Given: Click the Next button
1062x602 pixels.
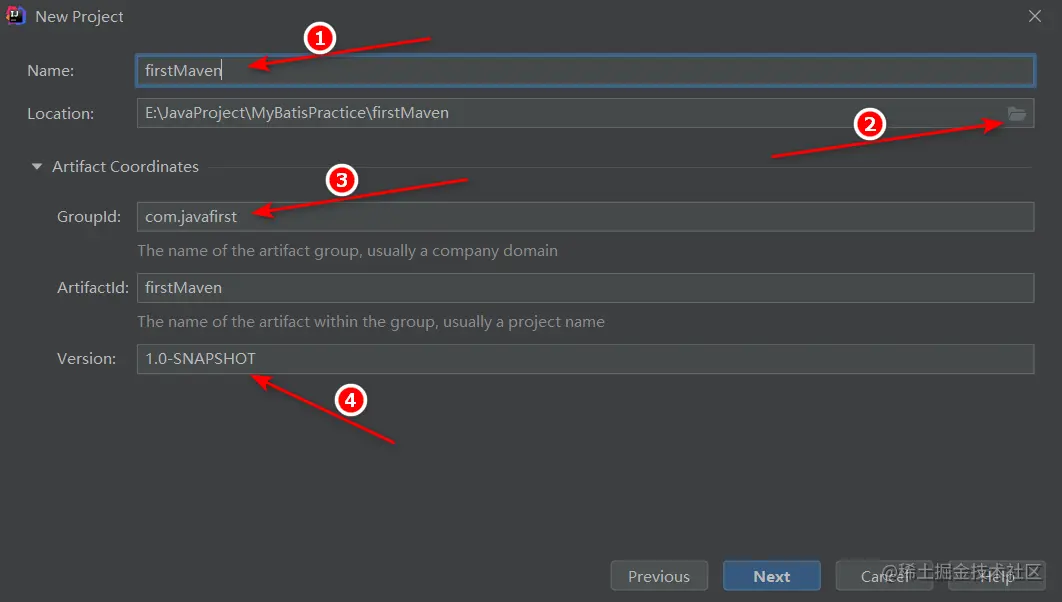Looking at the screenshot, I should 771,576.
